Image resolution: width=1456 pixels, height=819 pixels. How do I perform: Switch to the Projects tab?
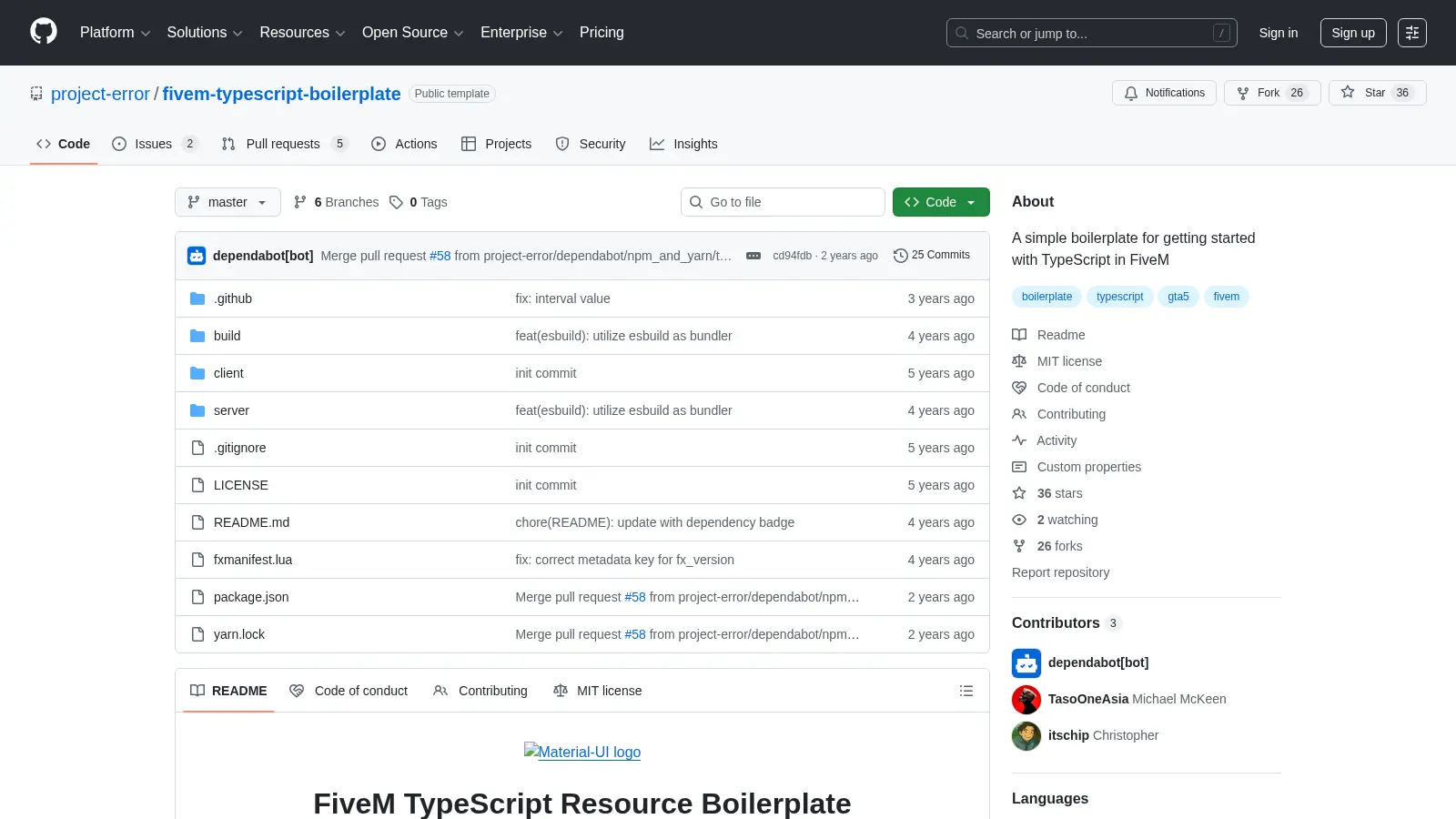496,144
